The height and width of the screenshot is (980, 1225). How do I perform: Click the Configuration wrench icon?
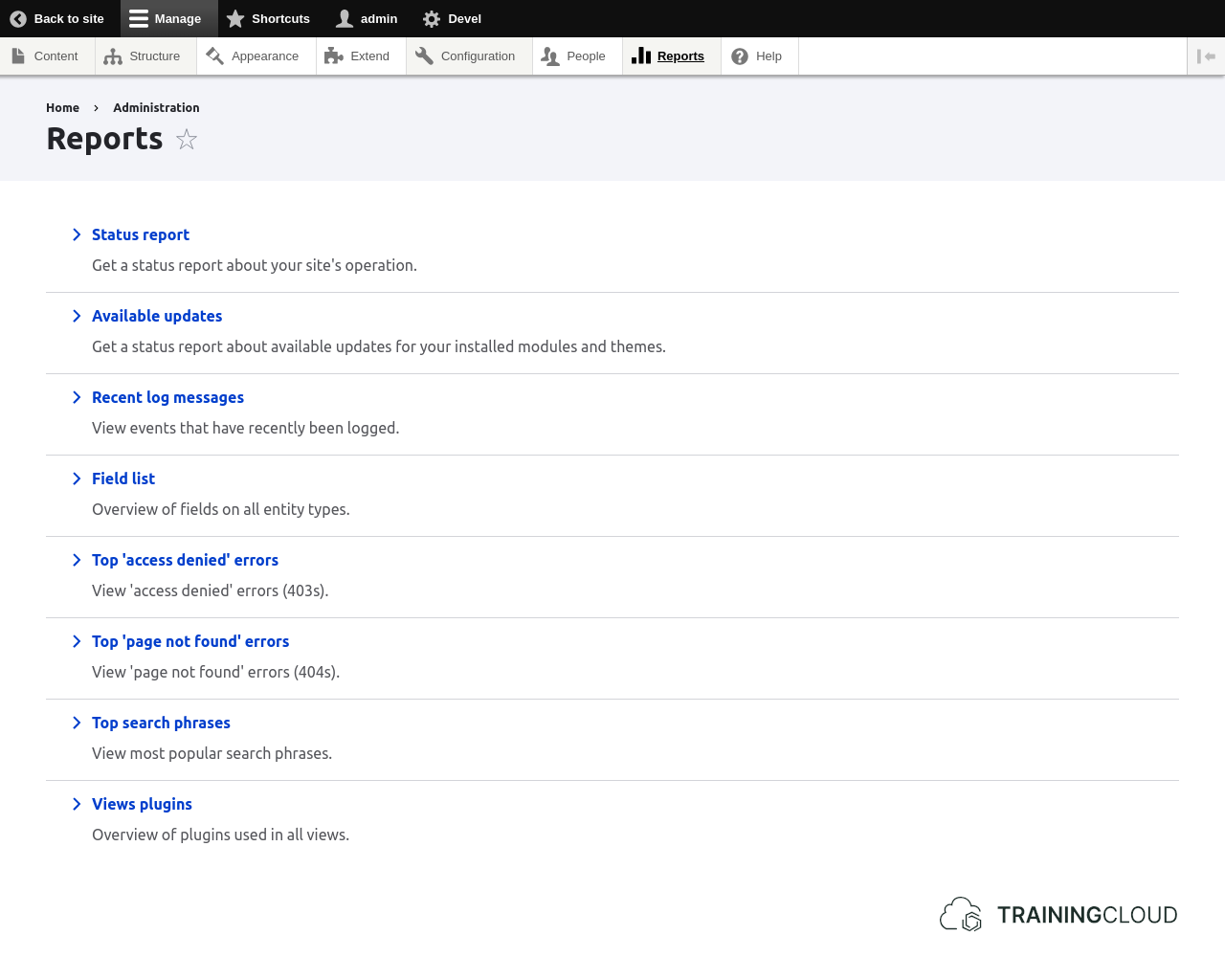pyautogui.click(x=424, y=56)
